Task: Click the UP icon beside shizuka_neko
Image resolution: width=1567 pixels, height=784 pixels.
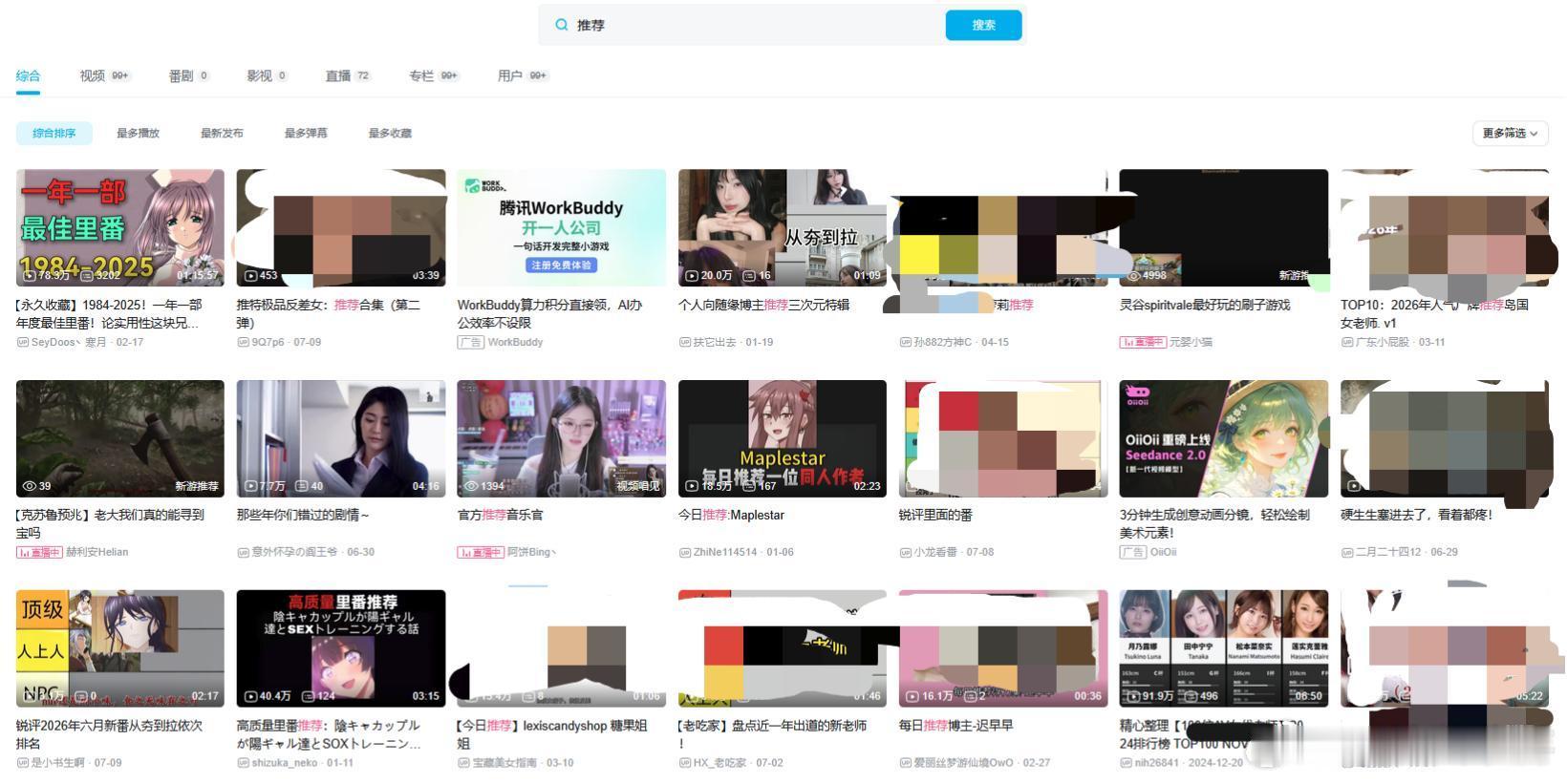Action: click(x=244, y=763)
